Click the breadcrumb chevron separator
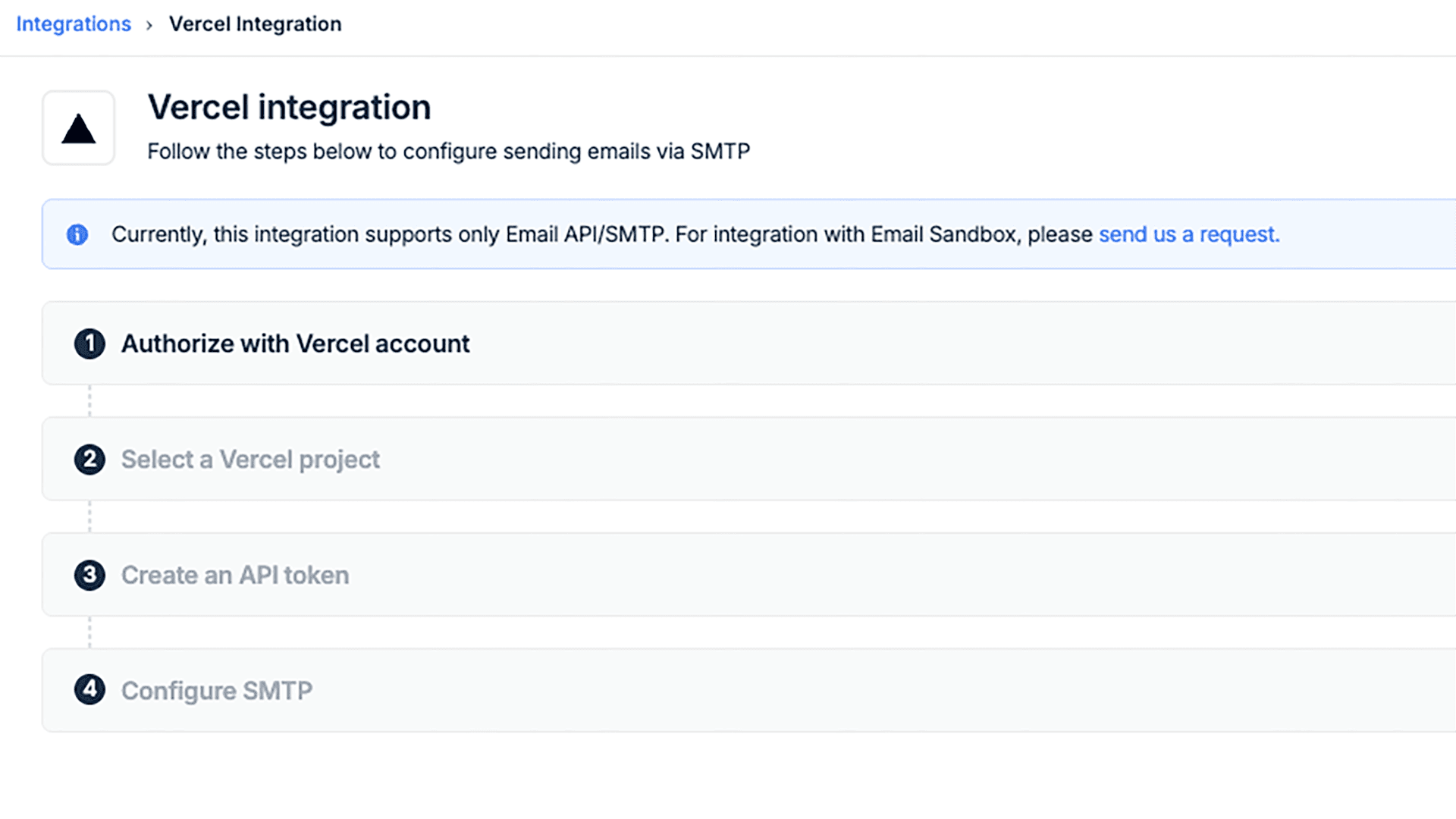 tap(149, 25)
